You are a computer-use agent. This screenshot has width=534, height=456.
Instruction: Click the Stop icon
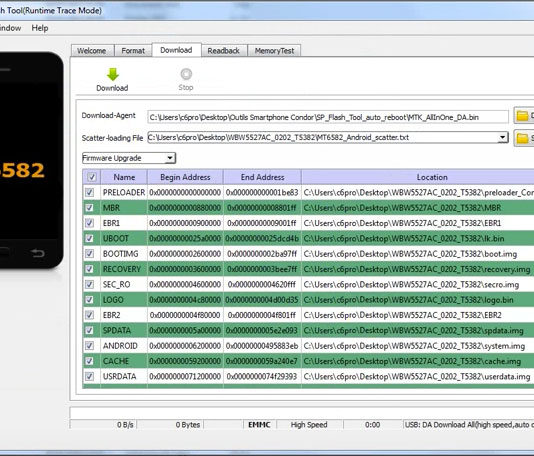tap(186, 74)
